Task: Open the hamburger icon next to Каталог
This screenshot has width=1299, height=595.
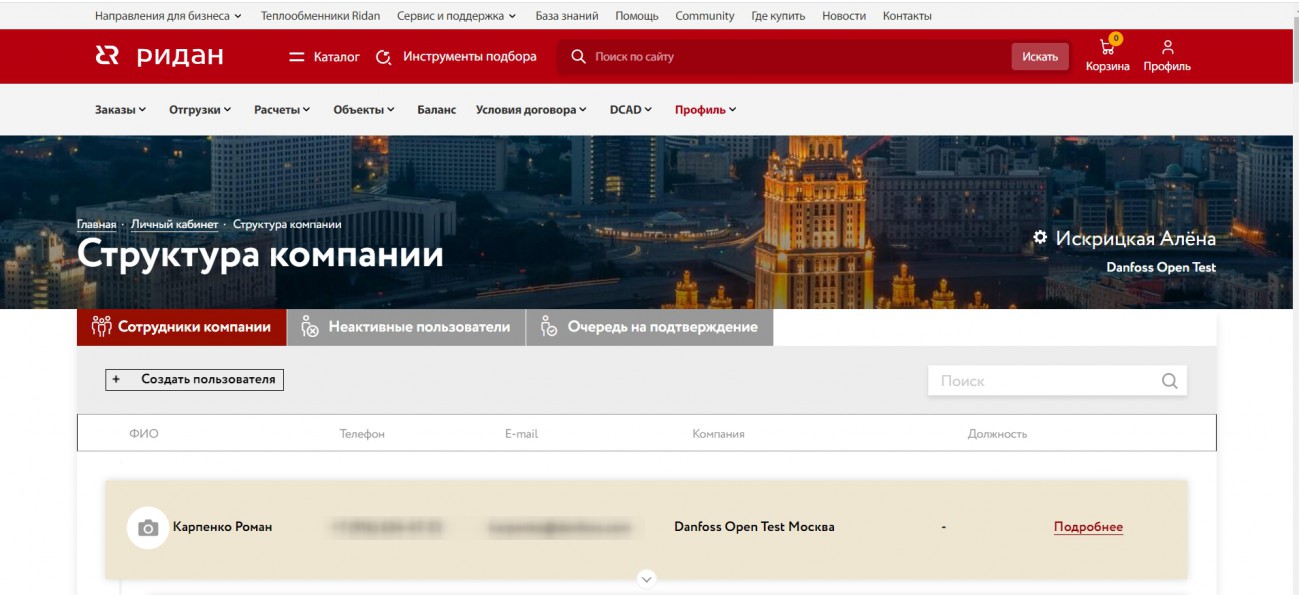Action: click(296, 57)
